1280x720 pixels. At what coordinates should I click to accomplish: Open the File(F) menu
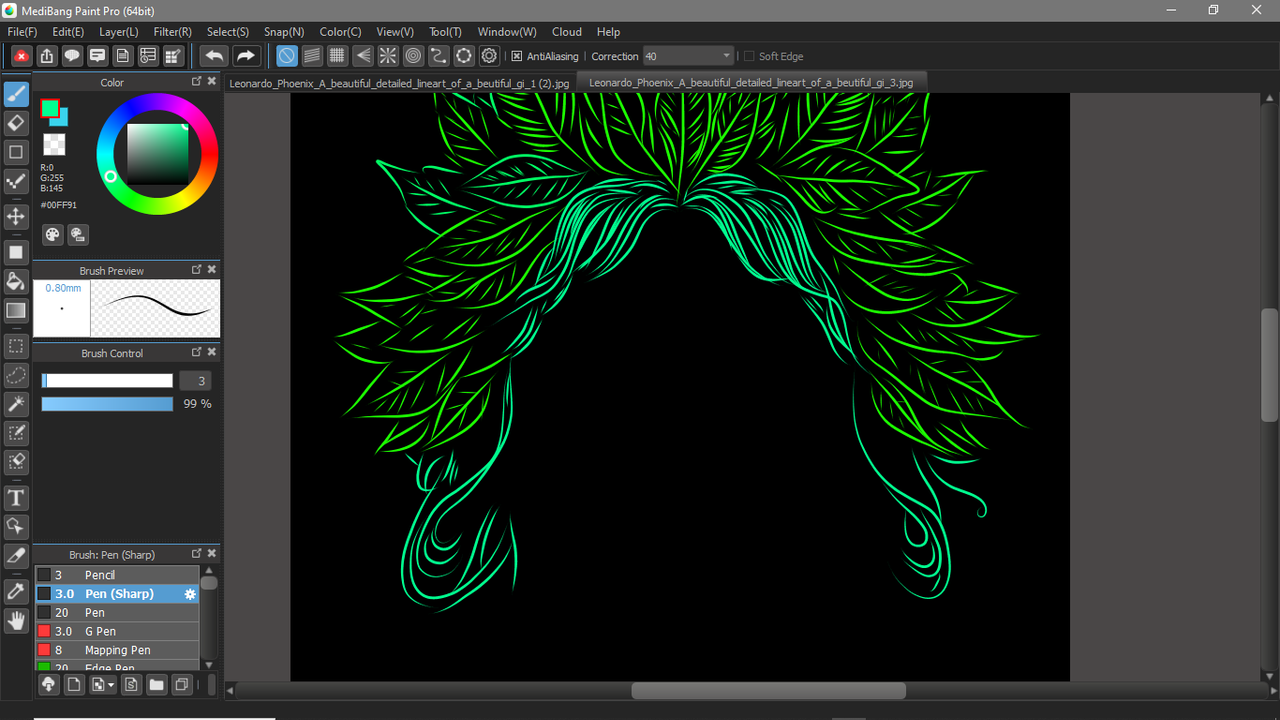click(x=22, y=32)
